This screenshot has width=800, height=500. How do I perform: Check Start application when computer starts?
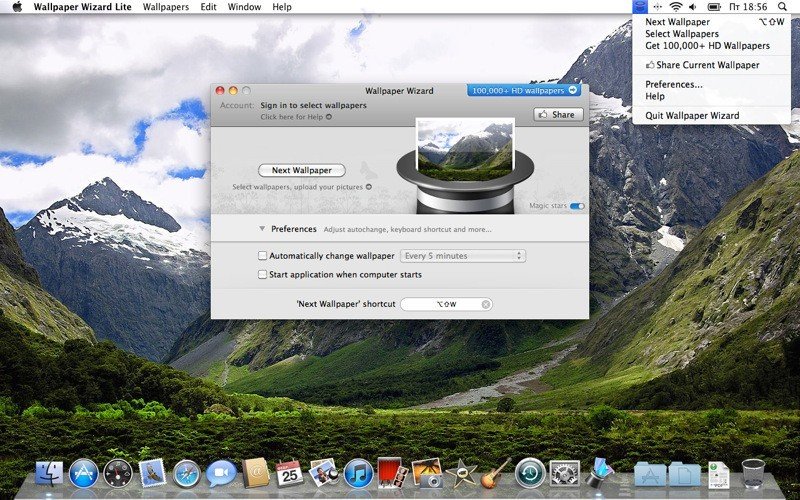click(262, 274)
